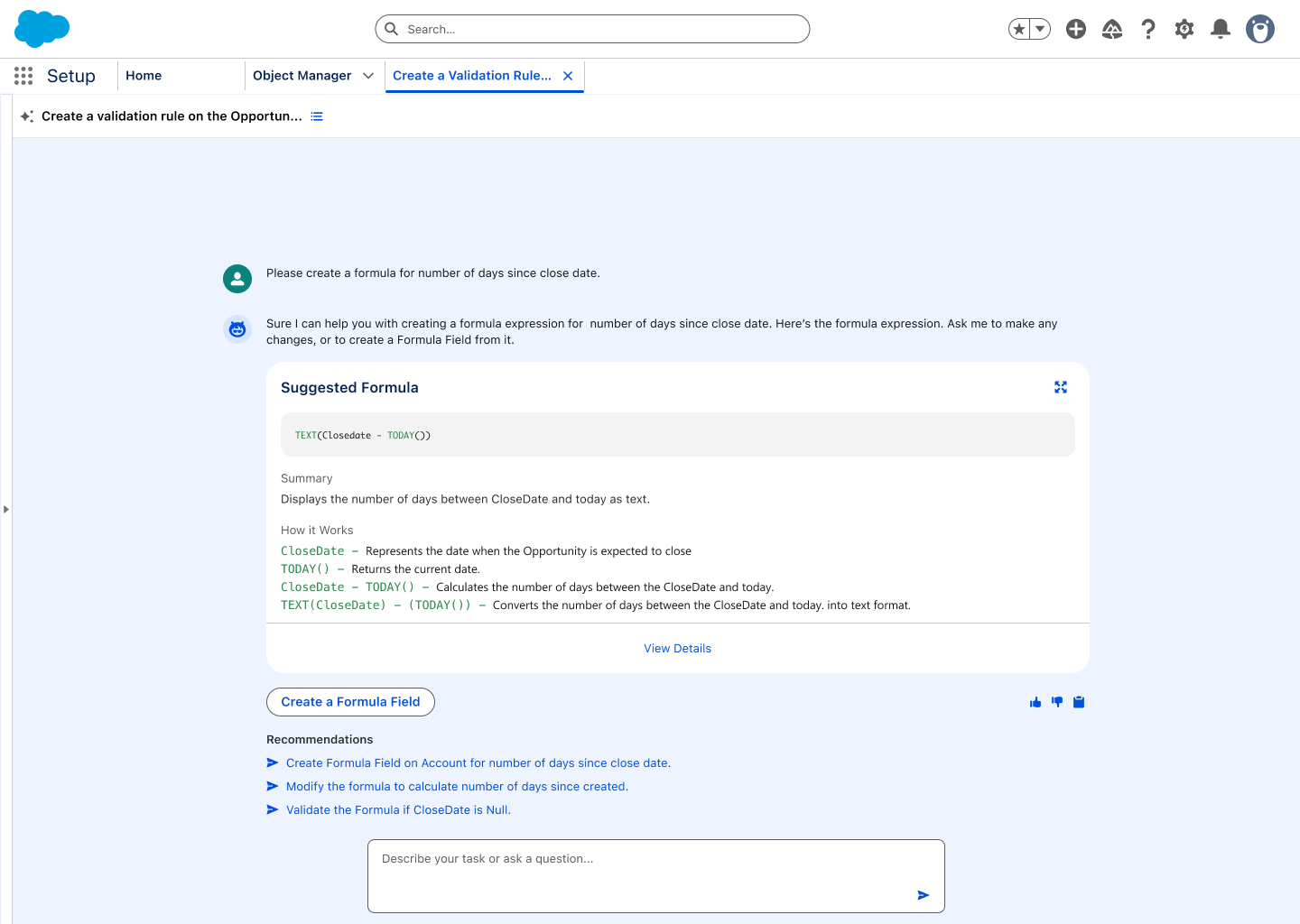The width and height of the screenshot is (1300, 924).
Task: Expand the left side panel arrow
Action: point(6,510)
